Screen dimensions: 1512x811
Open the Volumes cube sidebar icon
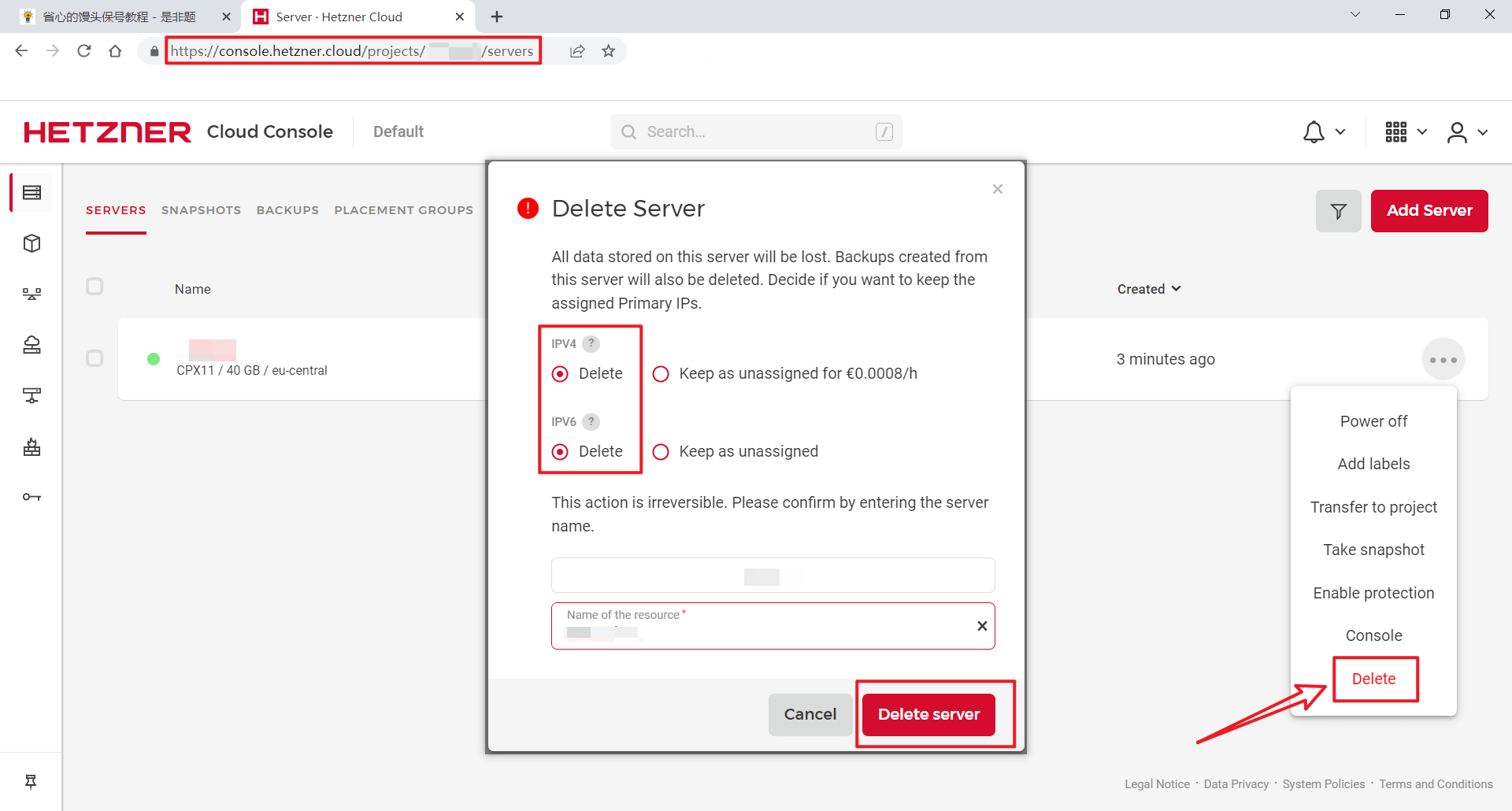[x=32, y=243]
